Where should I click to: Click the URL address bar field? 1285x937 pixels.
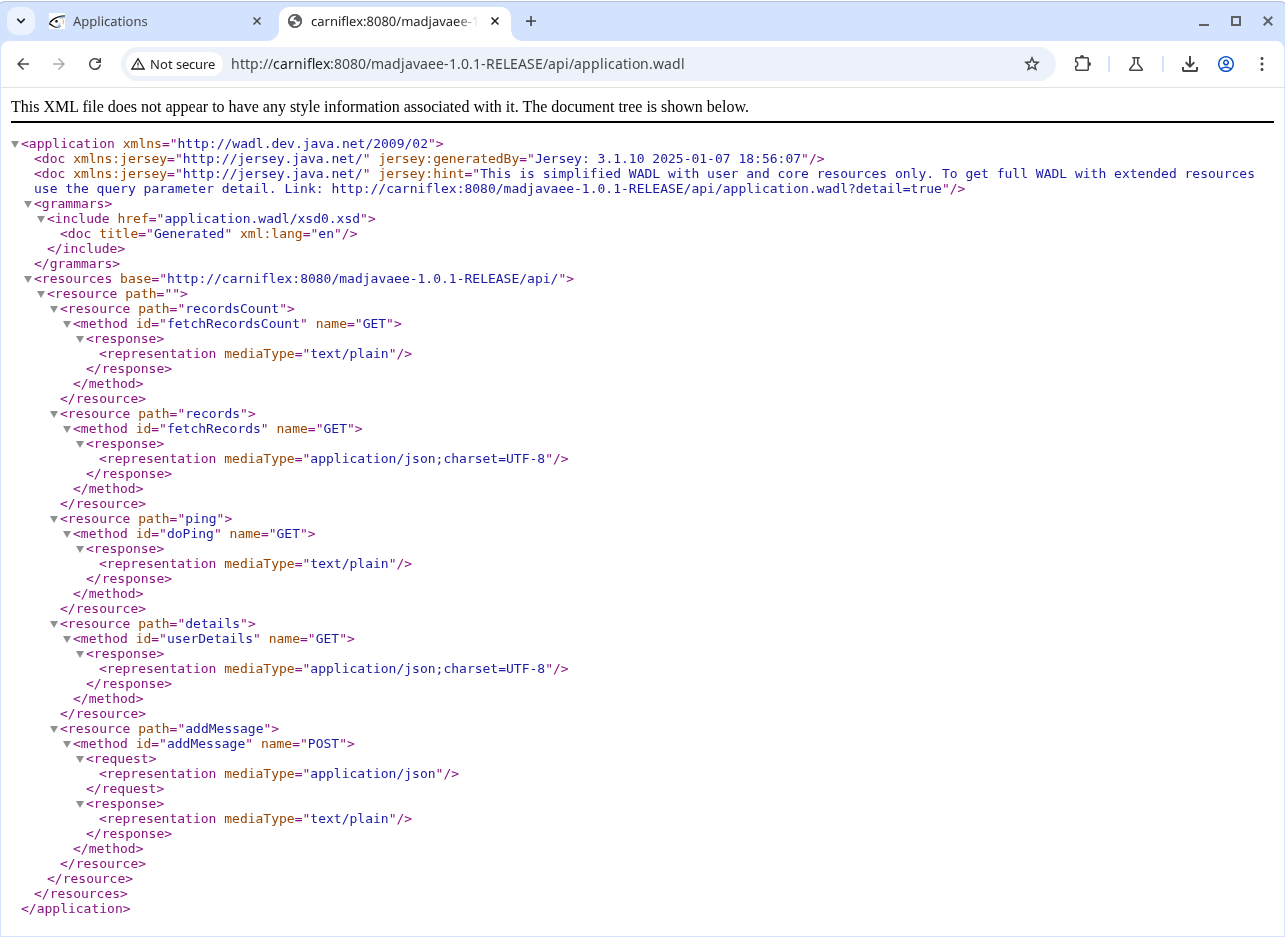pos(600,64)
